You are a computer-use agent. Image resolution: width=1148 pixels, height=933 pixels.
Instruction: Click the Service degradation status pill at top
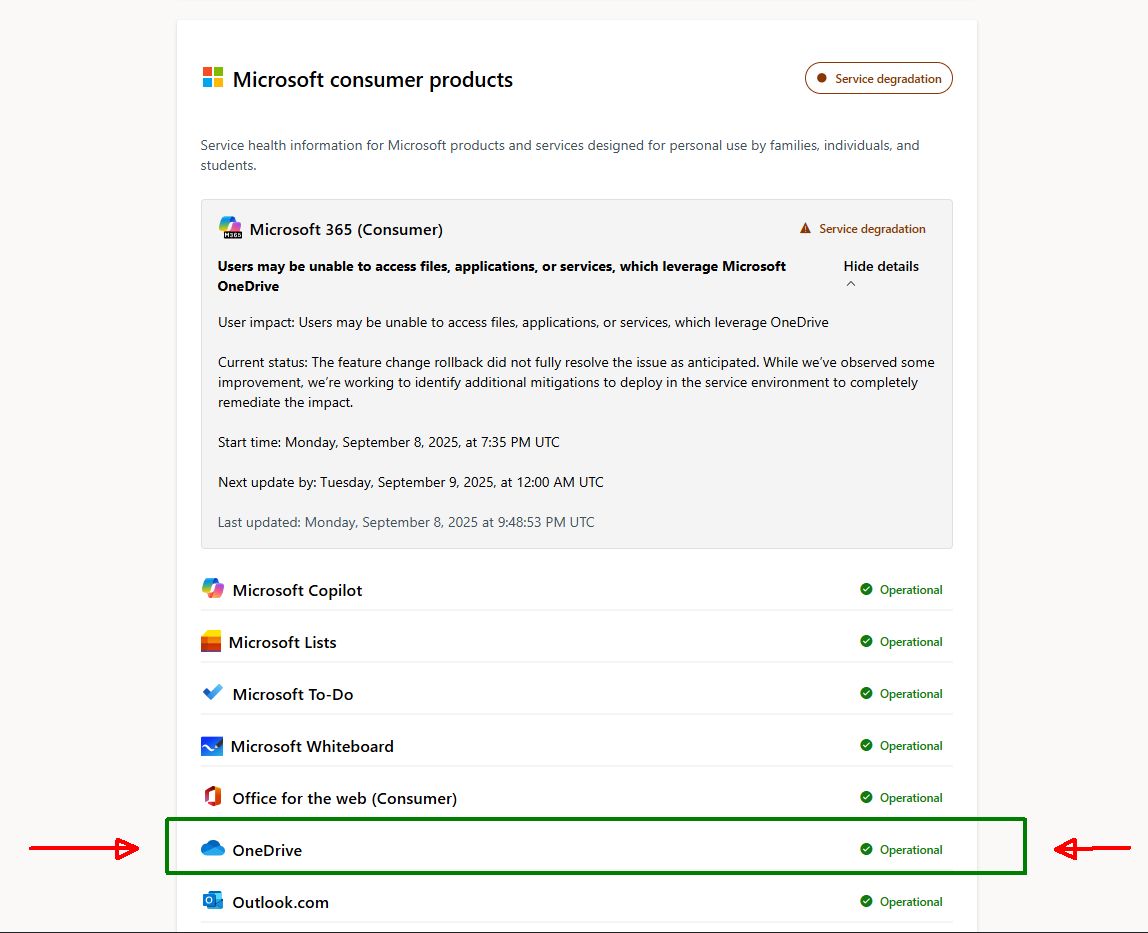(879, 78)
